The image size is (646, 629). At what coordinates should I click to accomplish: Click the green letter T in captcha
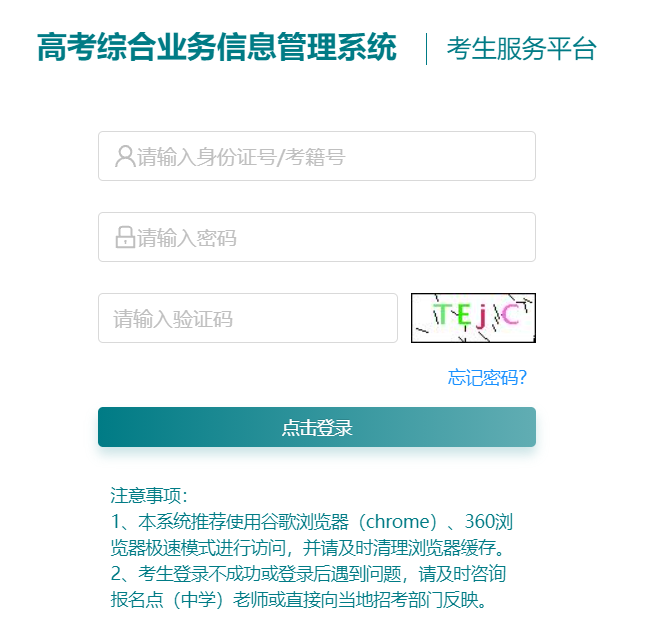click(443, 314)
